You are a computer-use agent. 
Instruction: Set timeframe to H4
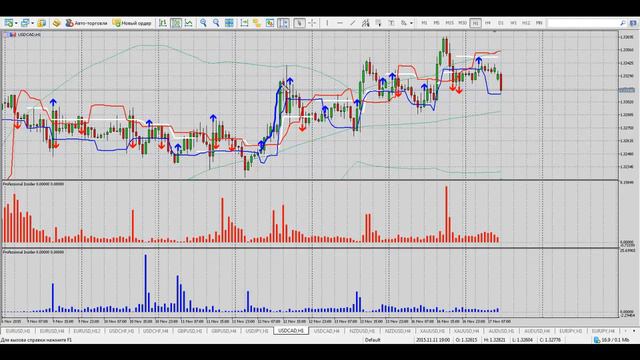[x=488, y=23]
